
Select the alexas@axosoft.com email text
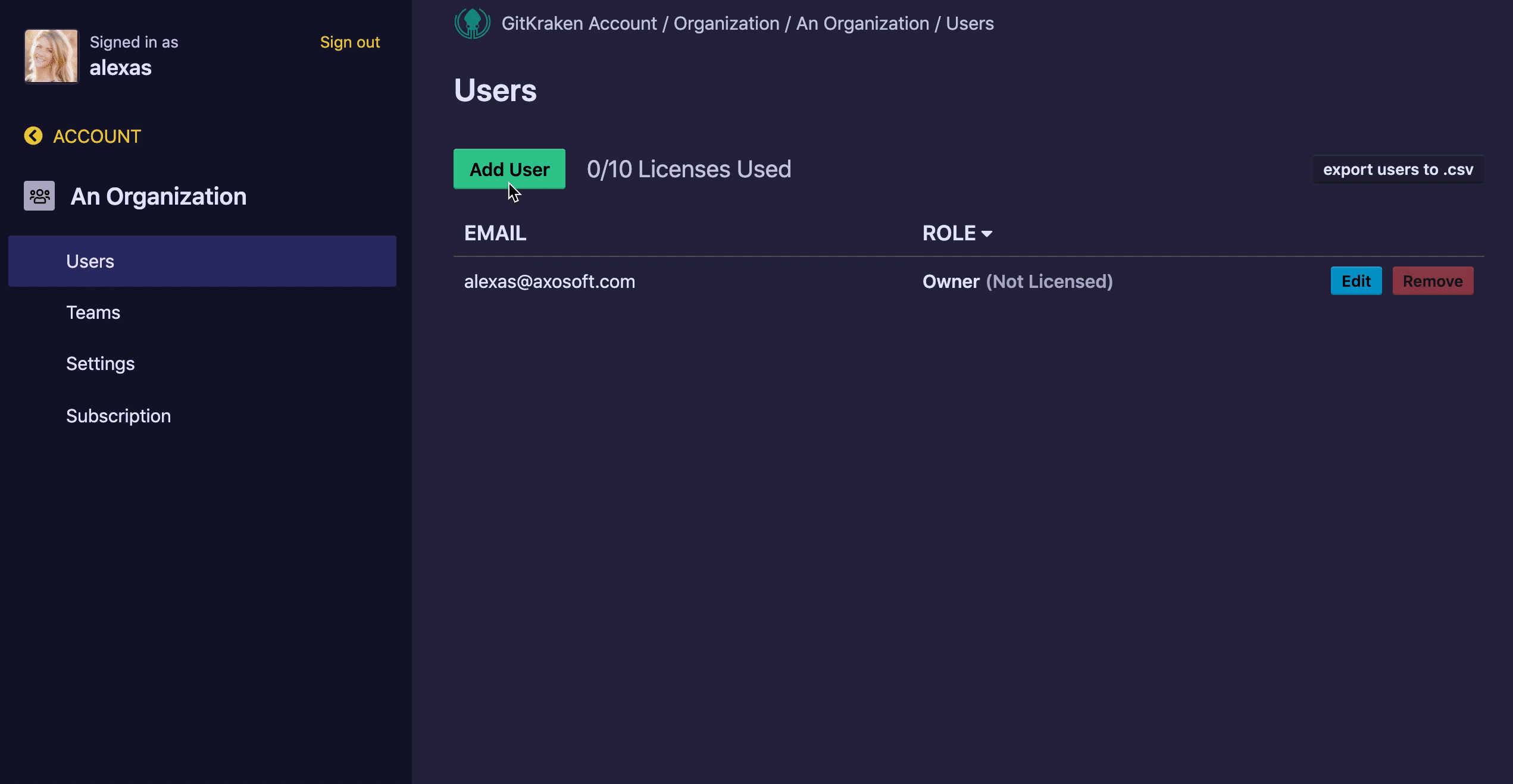[549, 281]
